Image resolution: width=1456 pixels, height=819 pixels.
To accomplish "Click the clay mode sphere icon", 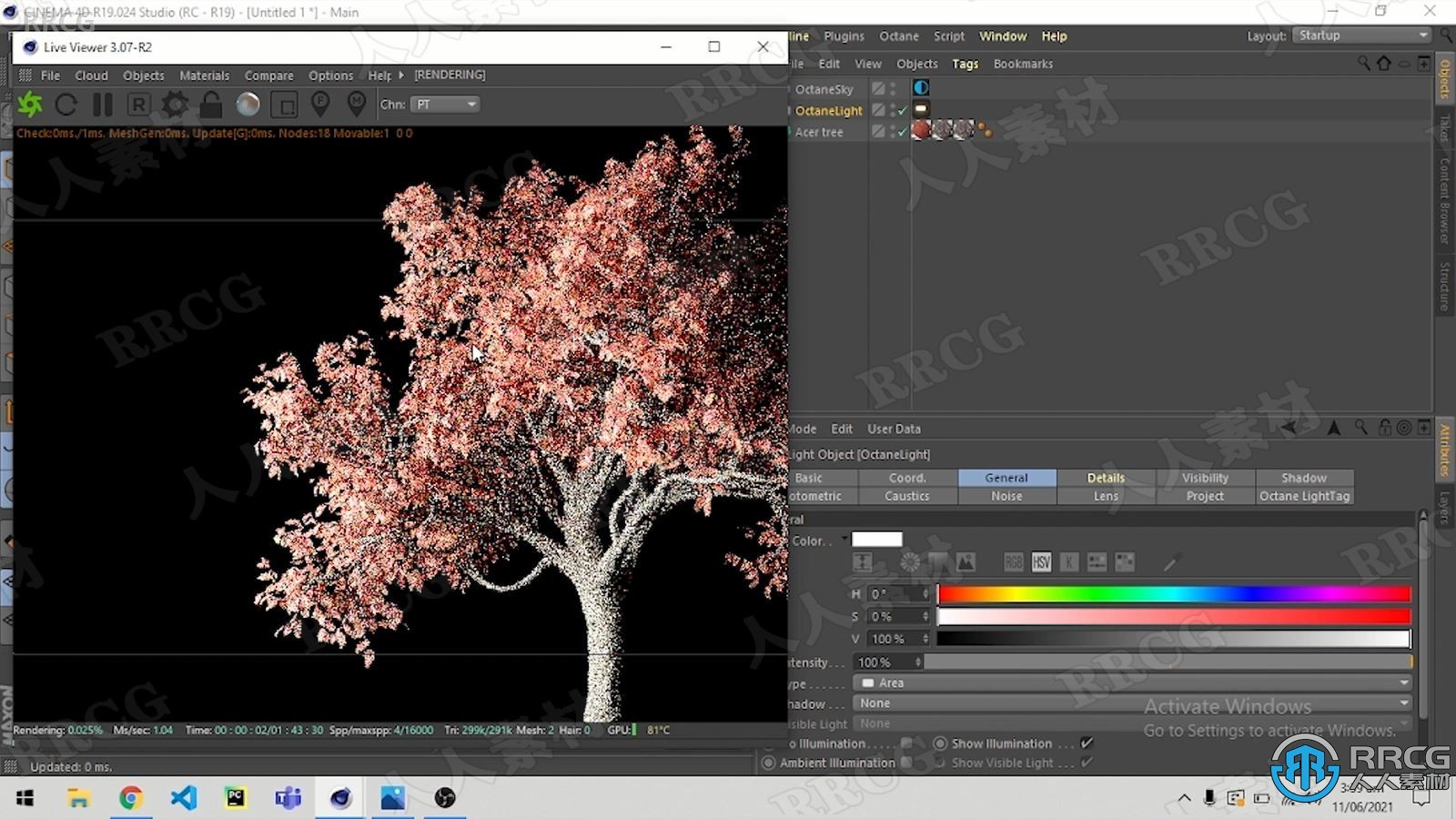I will [x=248, y=105].
